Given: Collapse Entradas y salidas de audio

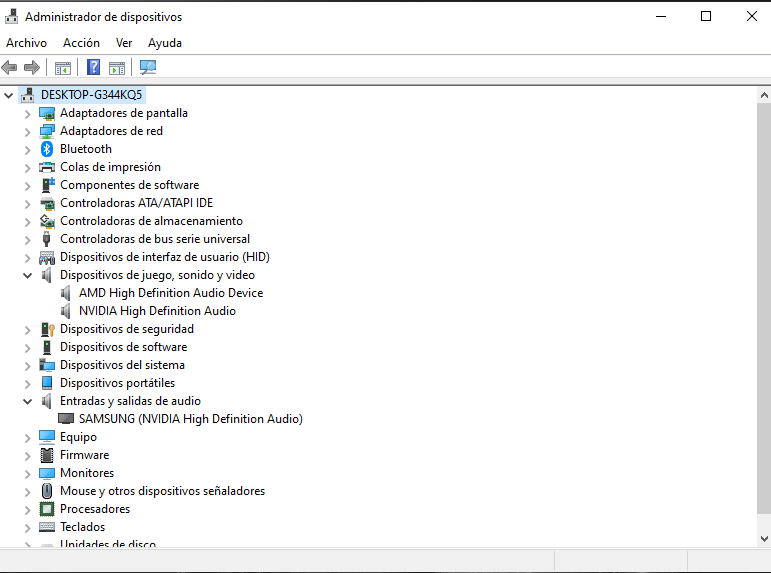Looking at the screenshot, I should click(x=28, y=401).
